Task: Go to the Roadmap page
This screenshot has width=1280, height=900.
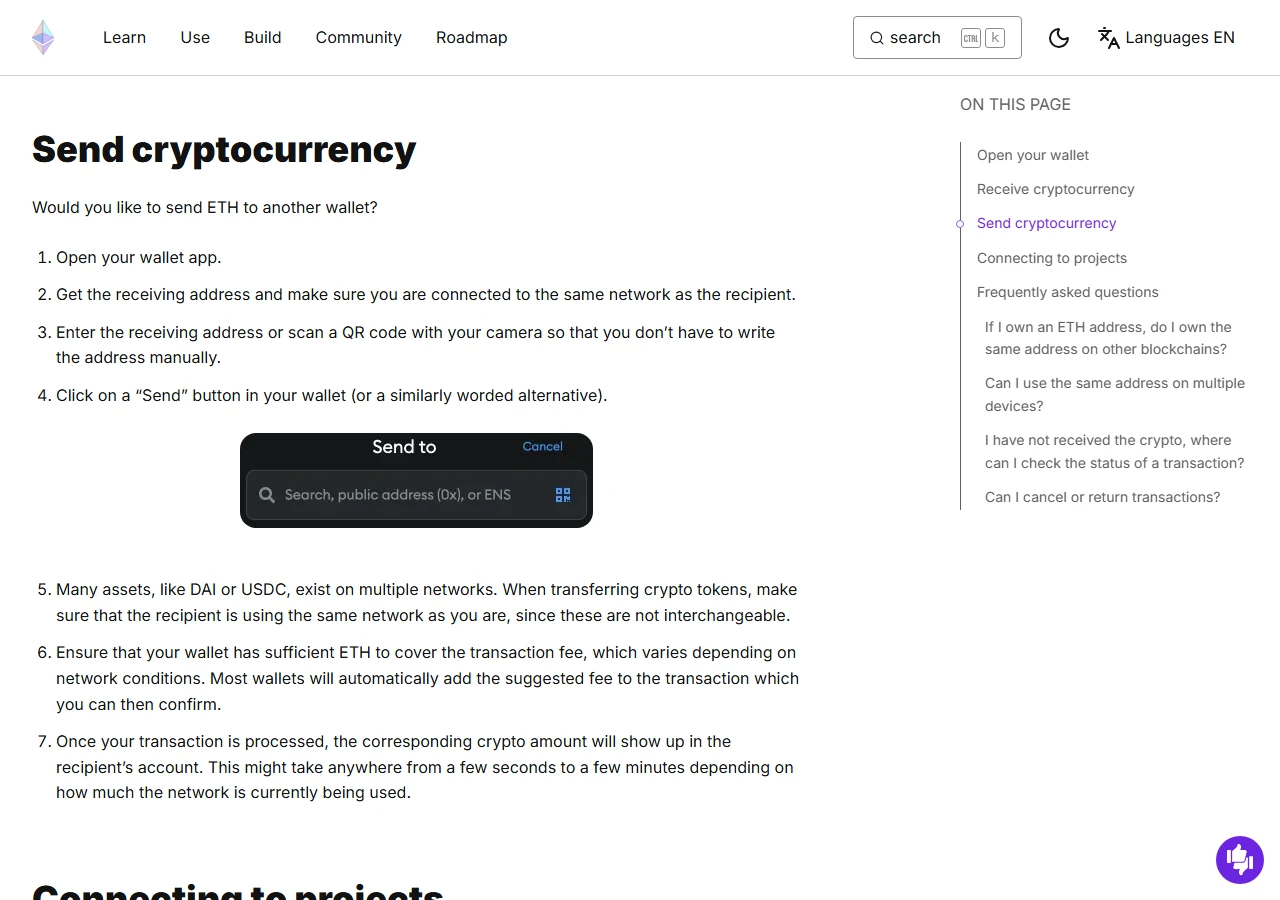Action: [472, 38]
